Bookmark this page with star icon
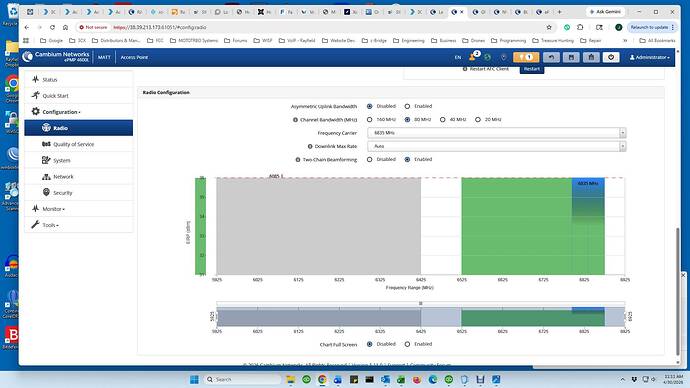 point(549,27)
